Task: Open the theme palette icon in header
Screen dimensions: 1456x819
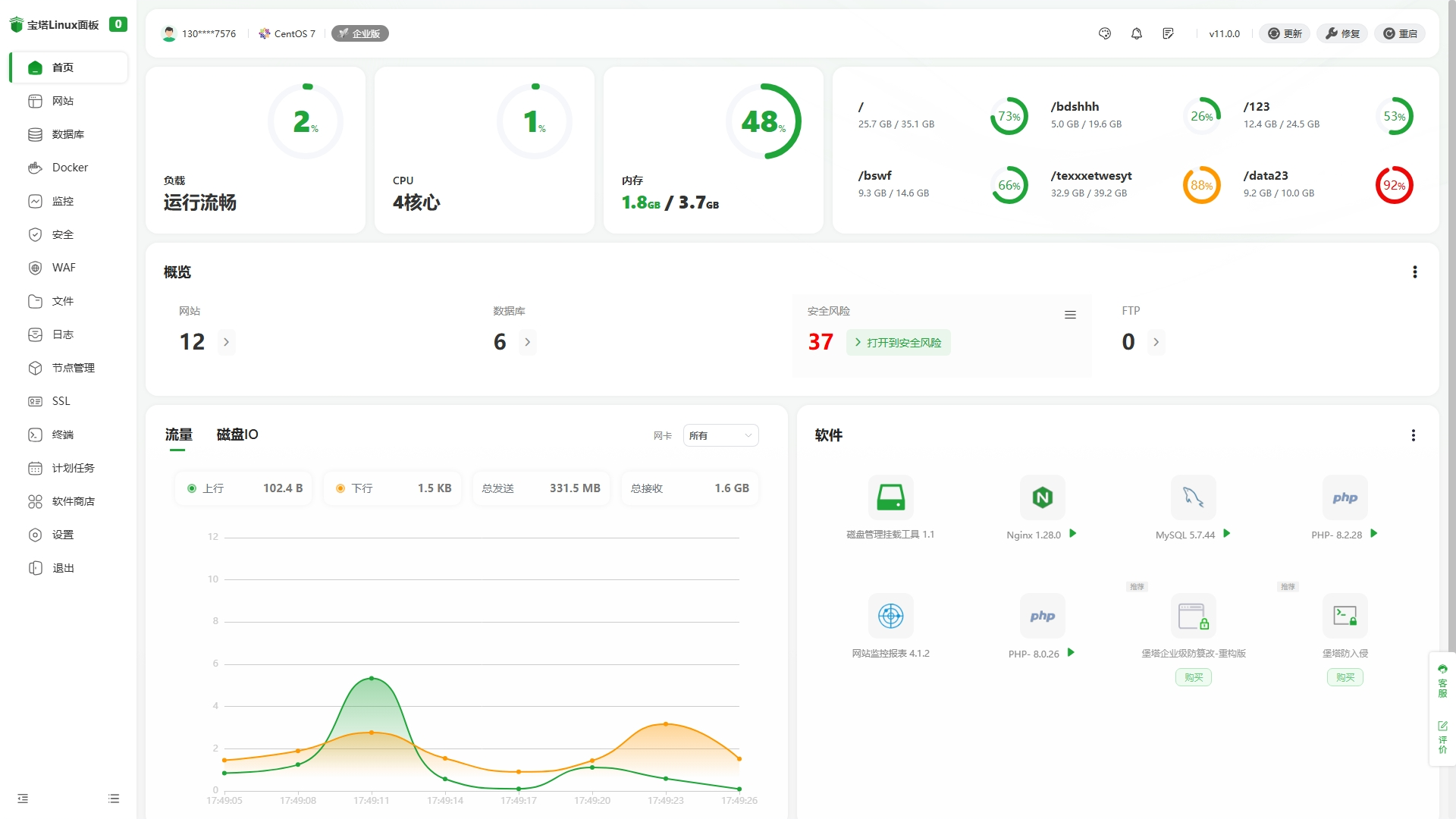Action: (1104, 33)
